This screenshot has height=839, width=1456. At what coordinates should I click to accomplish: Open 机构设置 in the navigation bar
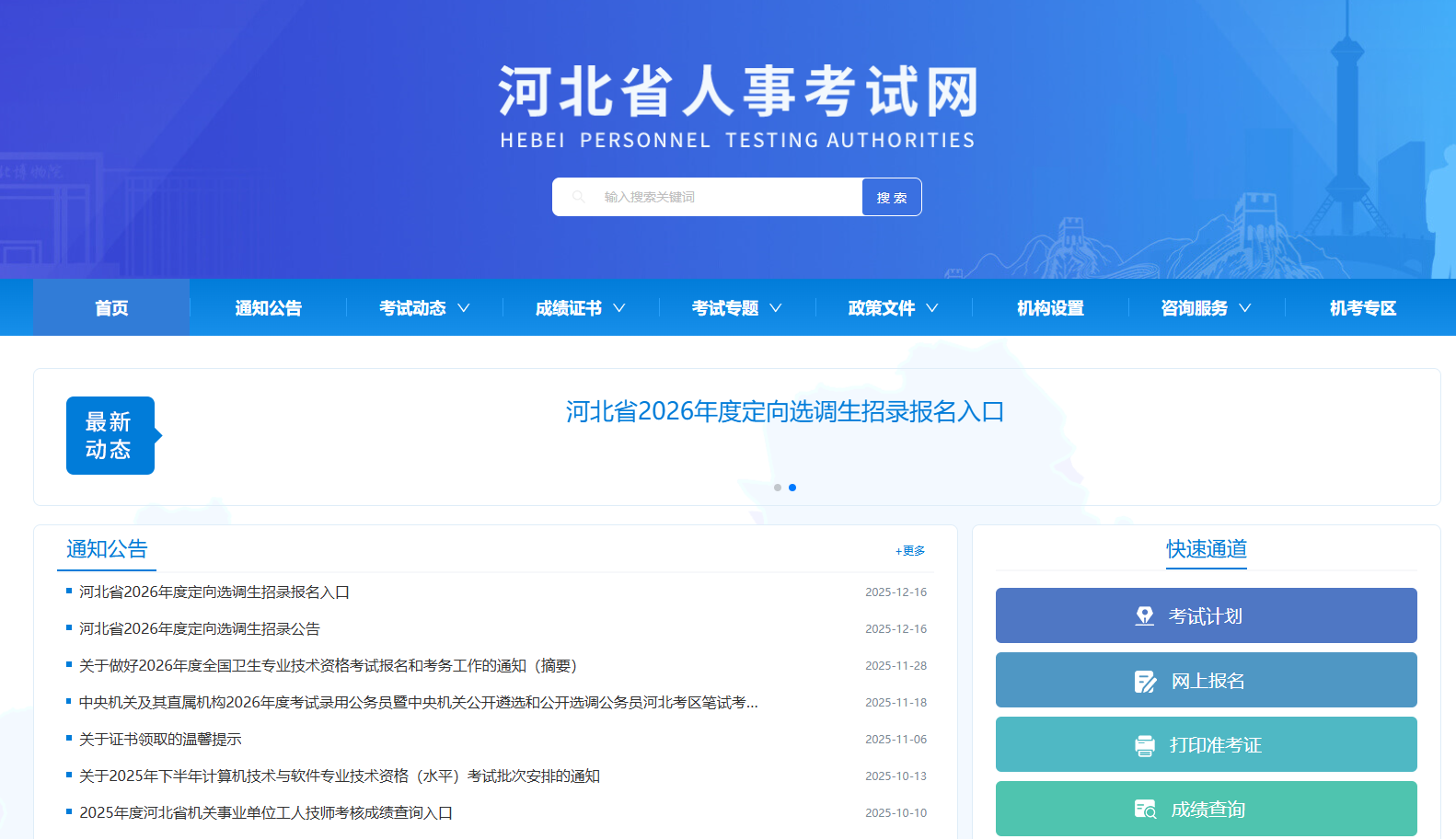pyautogui.click(x=1050, y=308)
